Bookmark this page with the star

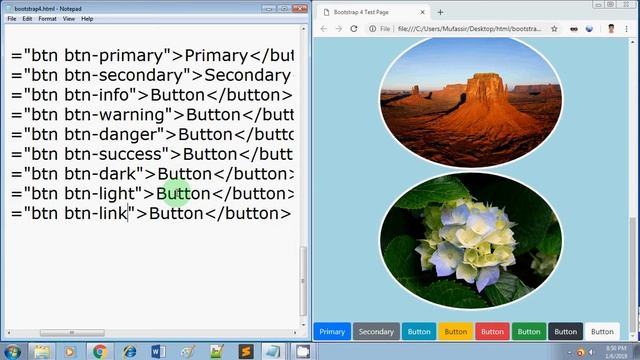[554, 29]
